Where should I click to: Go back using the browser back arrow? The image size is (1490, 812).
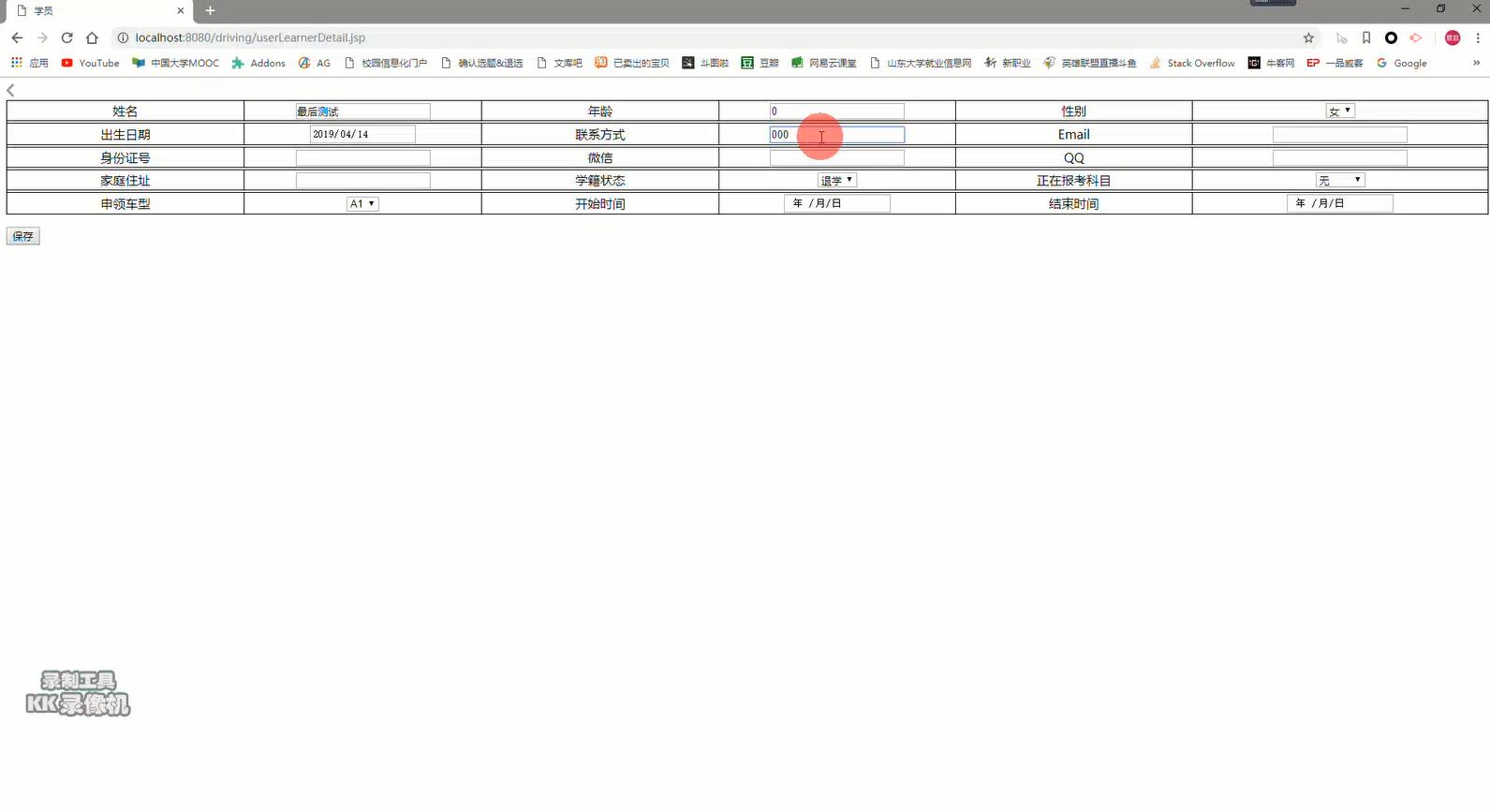coord(17,37)
